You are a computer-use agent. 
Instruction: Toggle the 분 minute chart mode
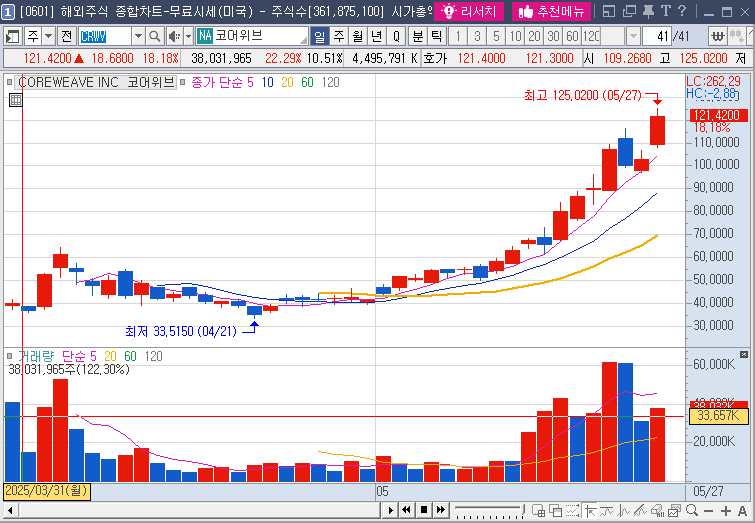418,36
